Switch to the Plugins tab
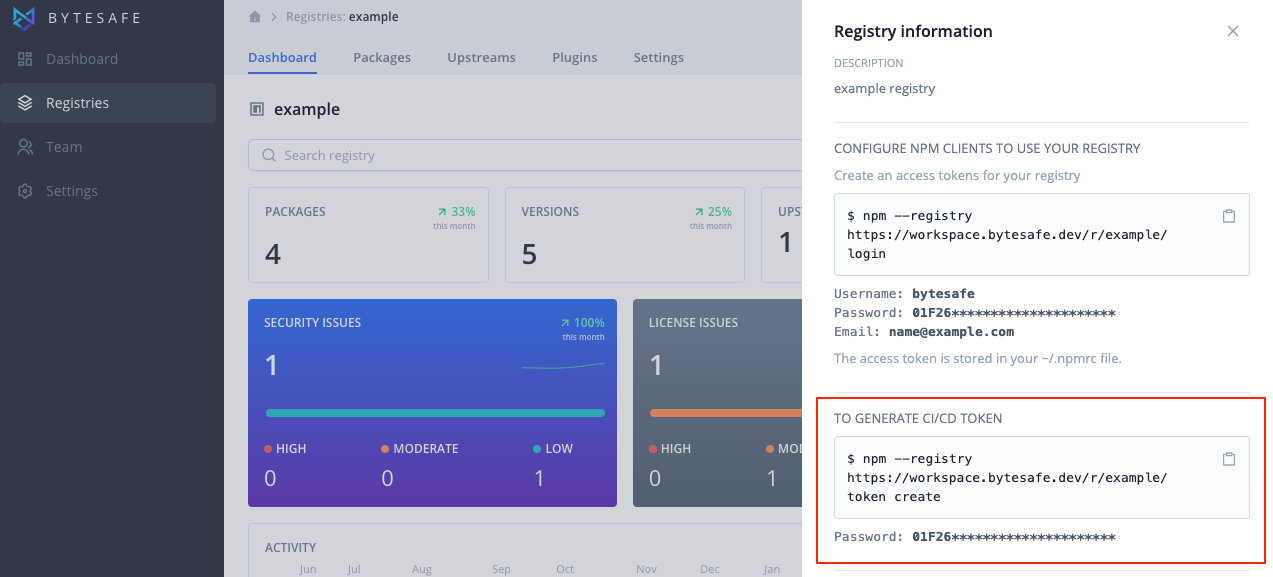Screen dimensions: 1273x577 (x=575, y=57)
